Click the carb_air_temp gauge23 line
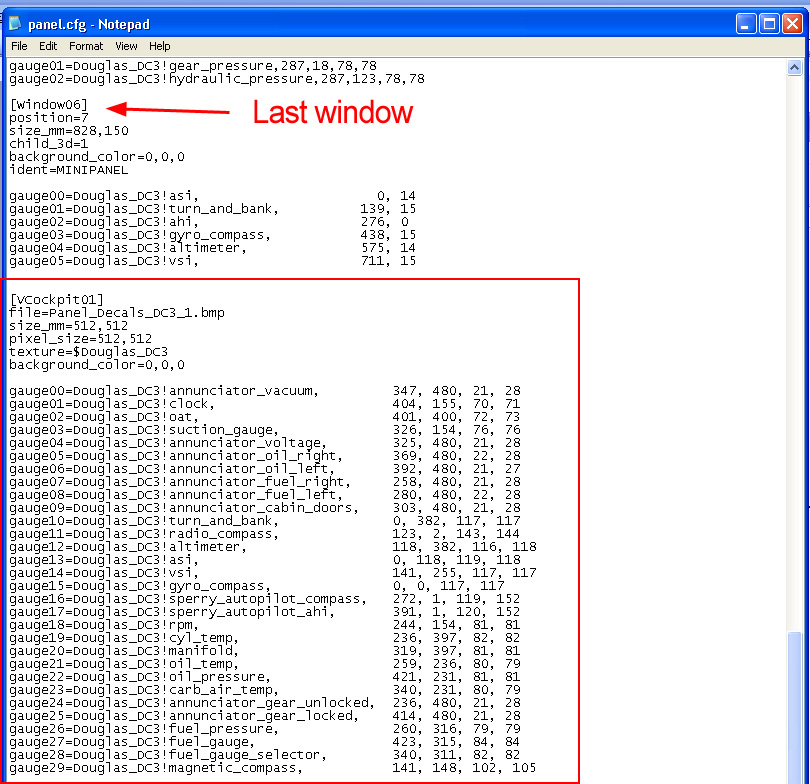 pyautogui.click(x=264, y=690)
